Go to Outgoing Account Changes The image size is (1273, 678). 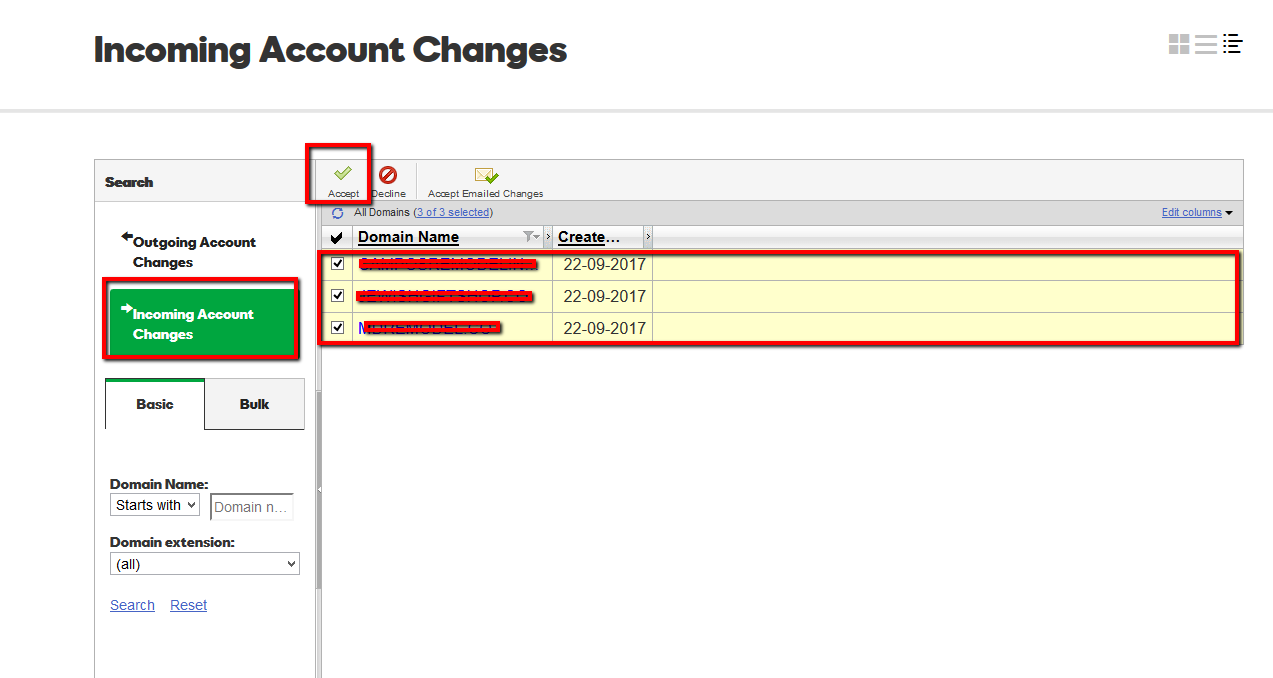pyautogui.click(x=194, y=252)
